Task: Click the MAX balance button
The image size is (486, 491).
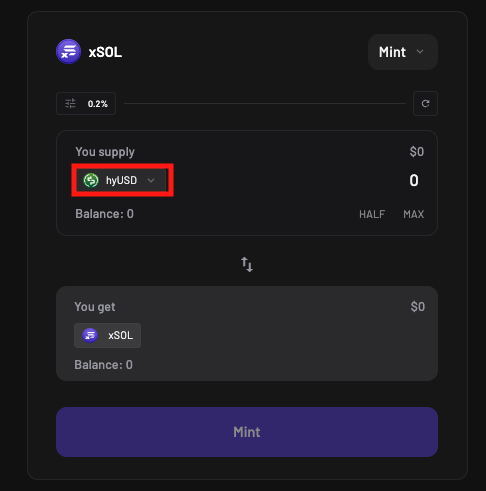Action: pyautogui.click(x=414, y=214)
